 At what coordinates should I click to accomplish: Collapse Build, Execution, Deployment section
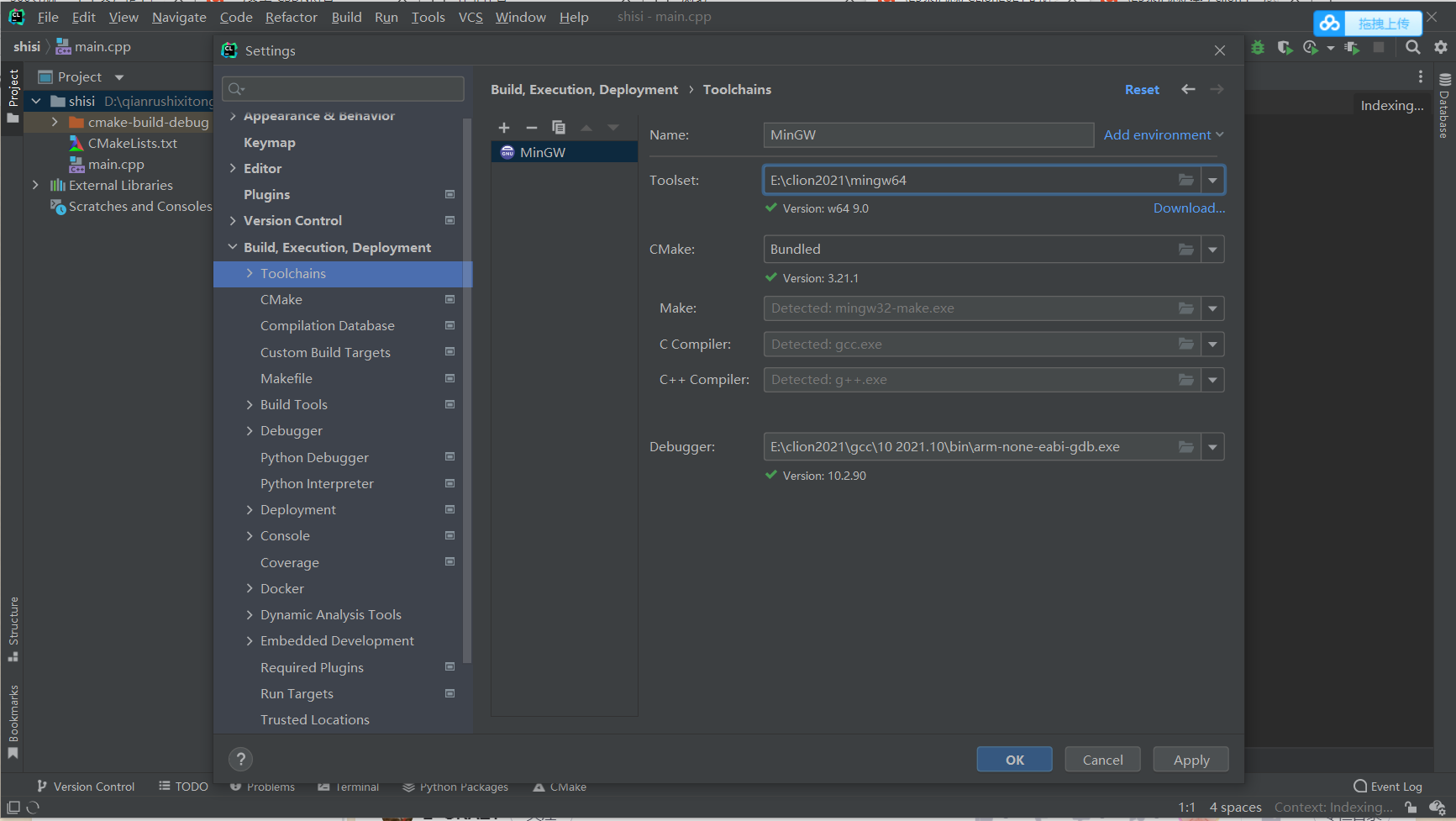pyautogui.click(x=233, y=247)
